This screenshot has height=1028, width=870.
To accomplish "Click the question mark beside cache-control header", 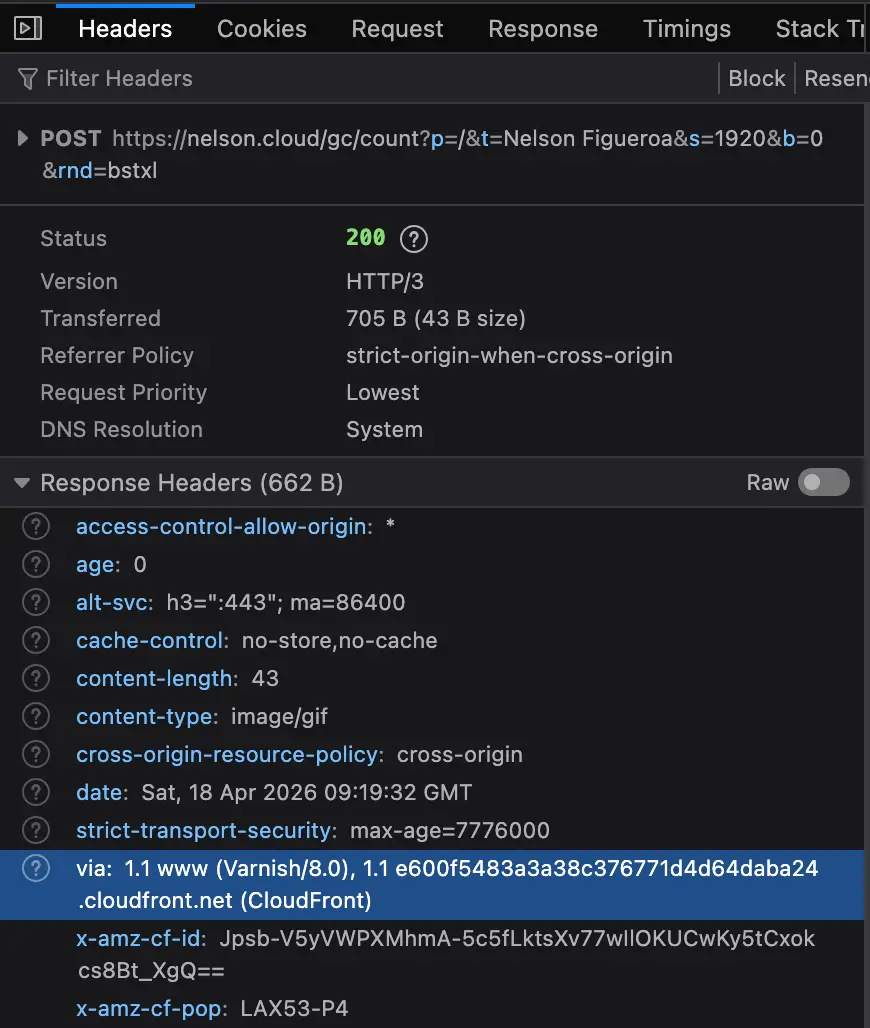I will pyautogui.click(x=35, y=640).
